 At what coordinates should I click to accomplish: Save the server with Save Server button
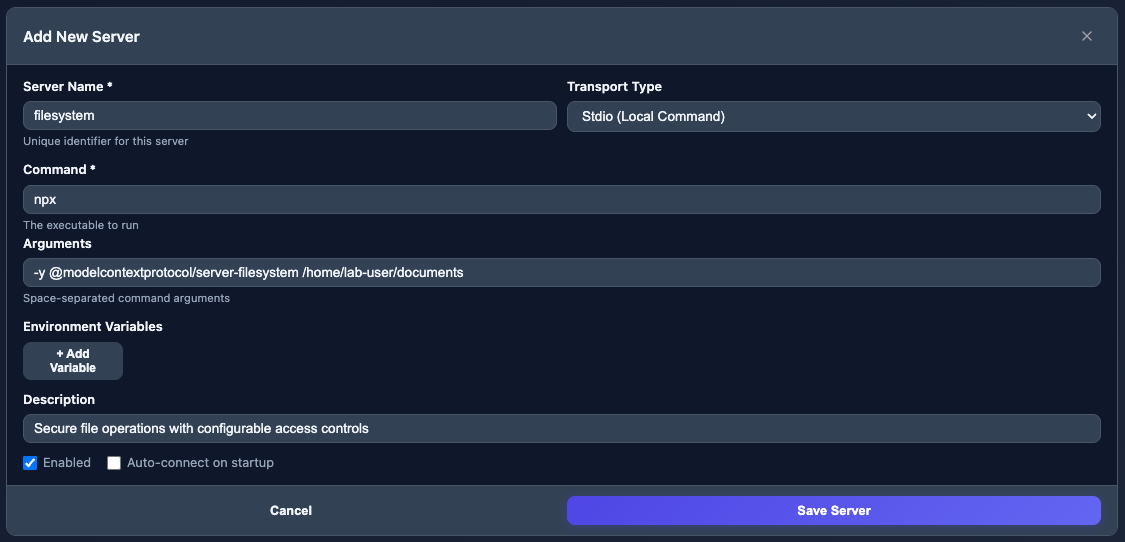pos(833,510)
